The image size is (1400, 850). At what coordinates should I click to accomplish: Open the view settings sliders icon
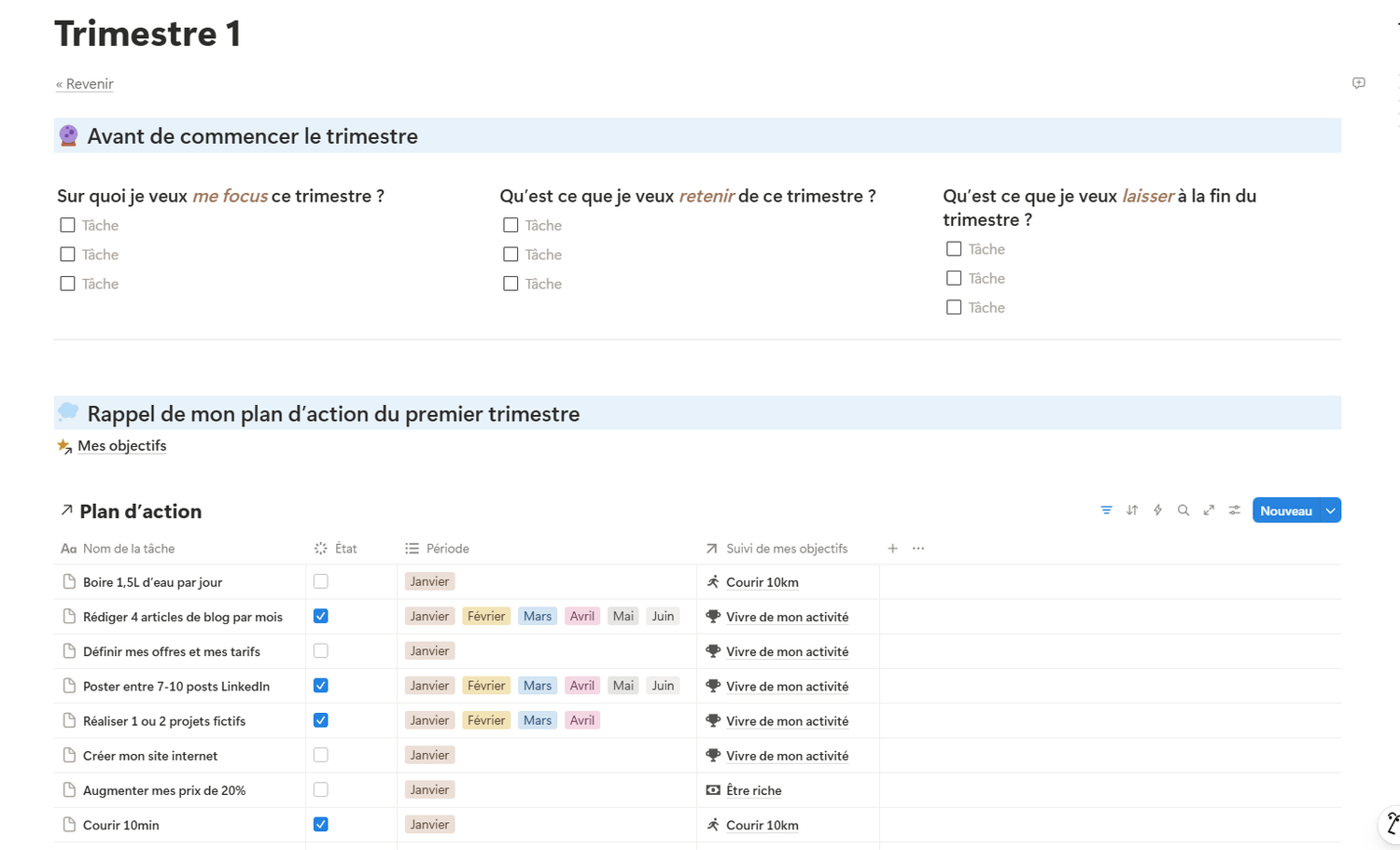[1235, 510]
